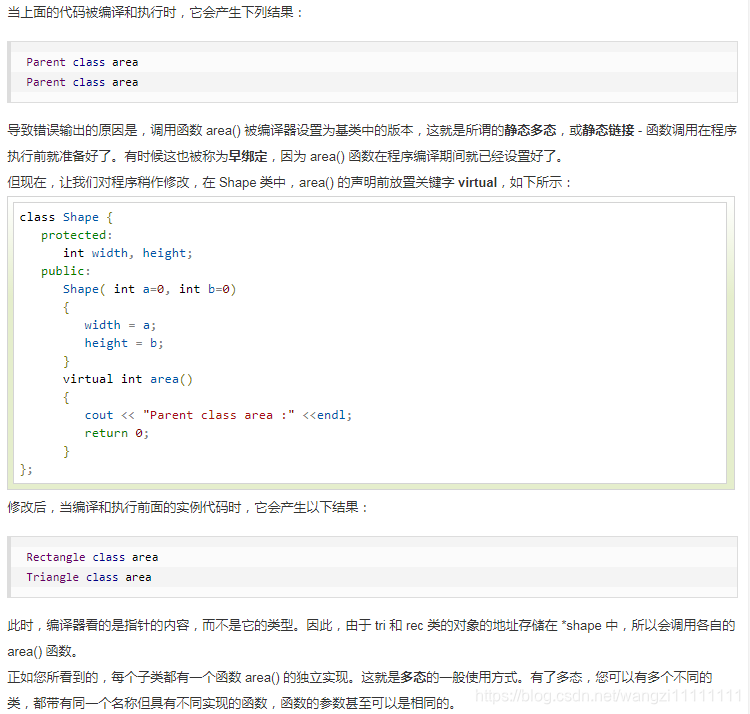This screenshot has height=714, width=750.
Task: Click bold word '多态' in last paragraph
Action: pyautogui.click(x=413, y=677)
